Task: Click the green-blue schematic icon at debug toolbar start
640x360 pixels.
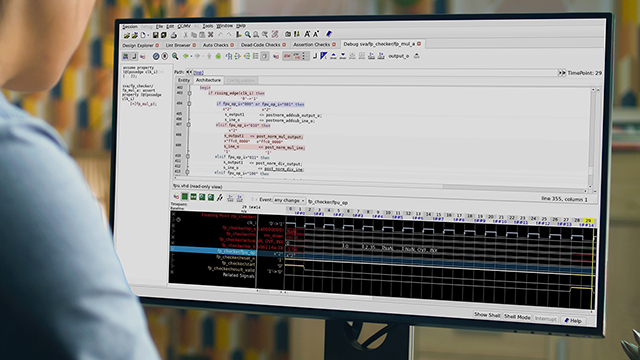Action: tap(126, 57)
